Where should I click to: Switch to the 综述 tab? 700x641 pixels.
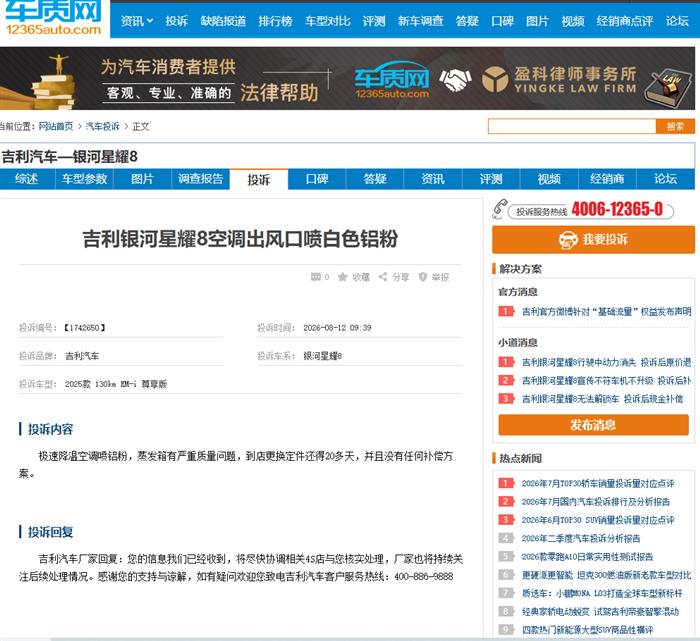tap(27, 179)
